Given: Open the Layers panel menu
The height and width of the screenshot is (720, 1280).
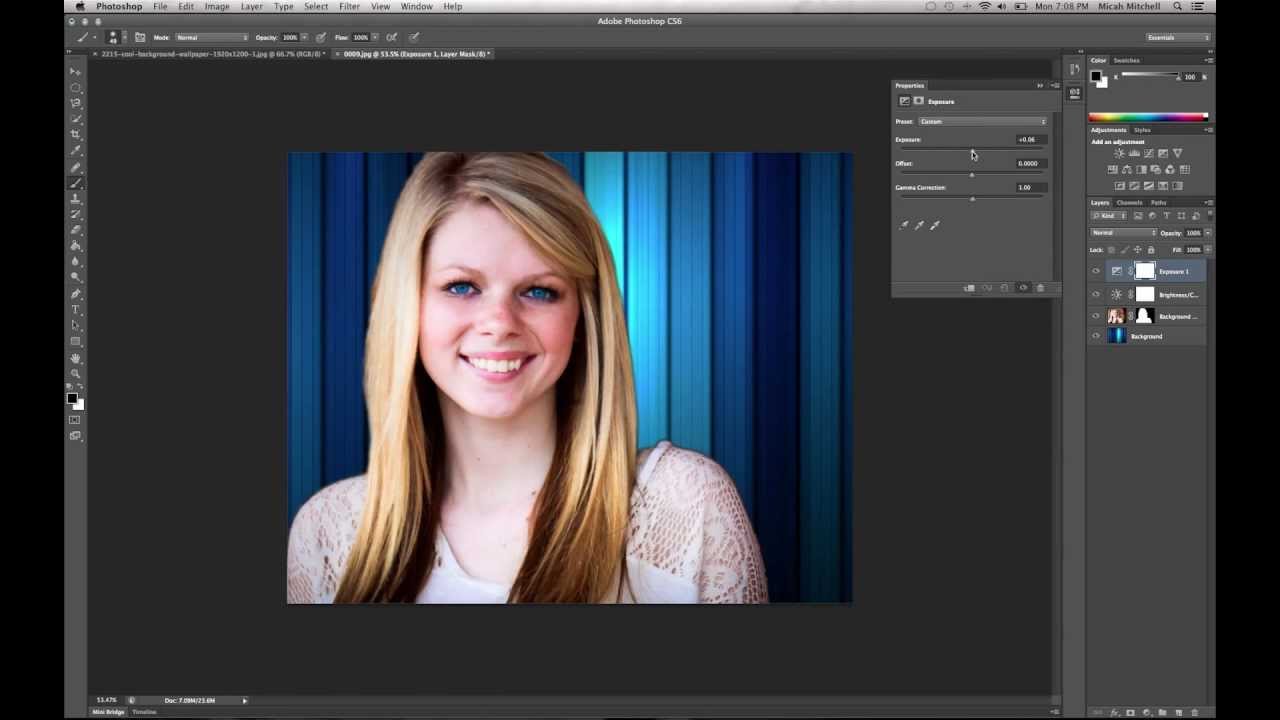Looking at the screenshot, I should [x=1208, y=202].
